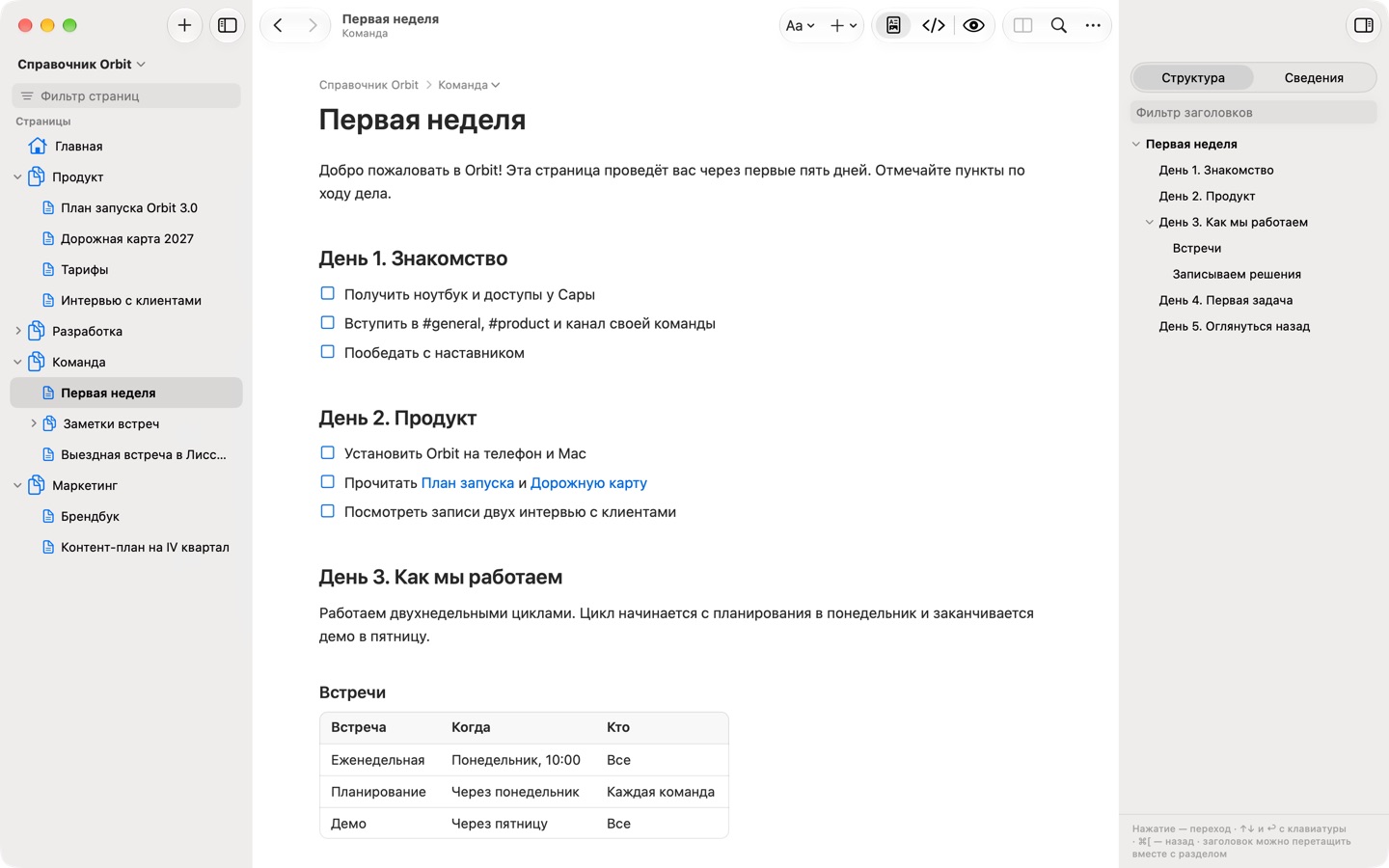The width and height of the screenshot is (1389, 868).
Task: Select the Разработка folder icon
Action: tap(37, 331)
